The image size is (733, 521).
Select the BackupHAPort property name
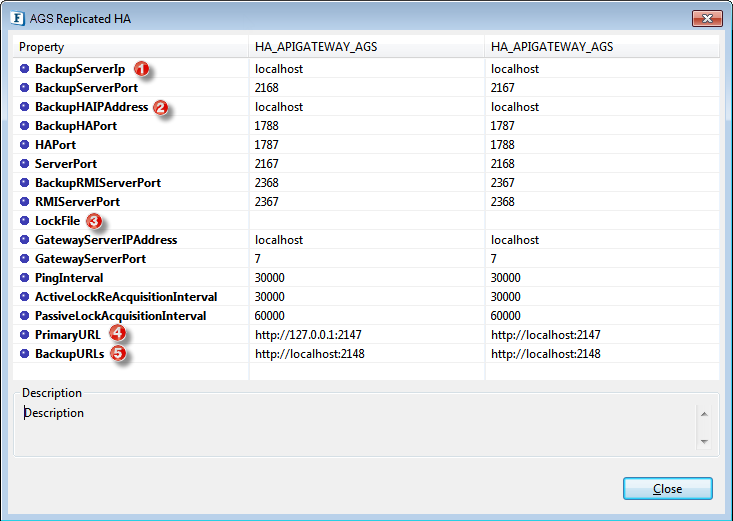76,126
